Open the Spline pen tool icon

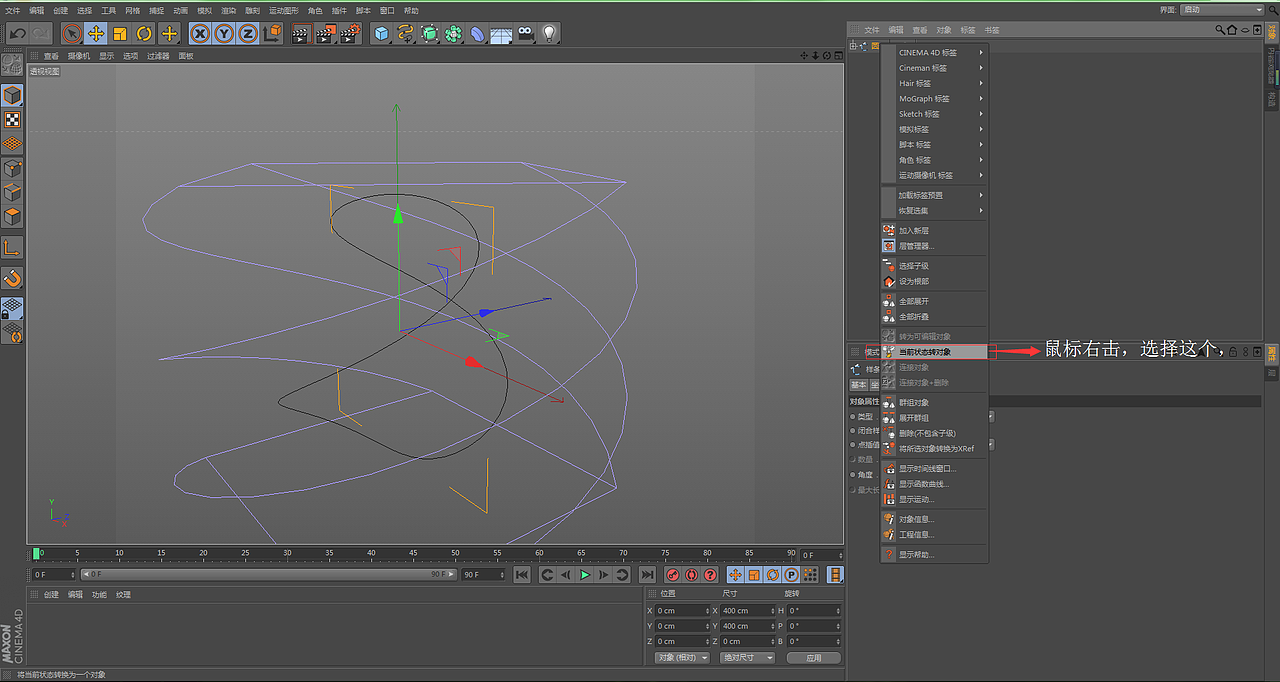click(405, 33)
